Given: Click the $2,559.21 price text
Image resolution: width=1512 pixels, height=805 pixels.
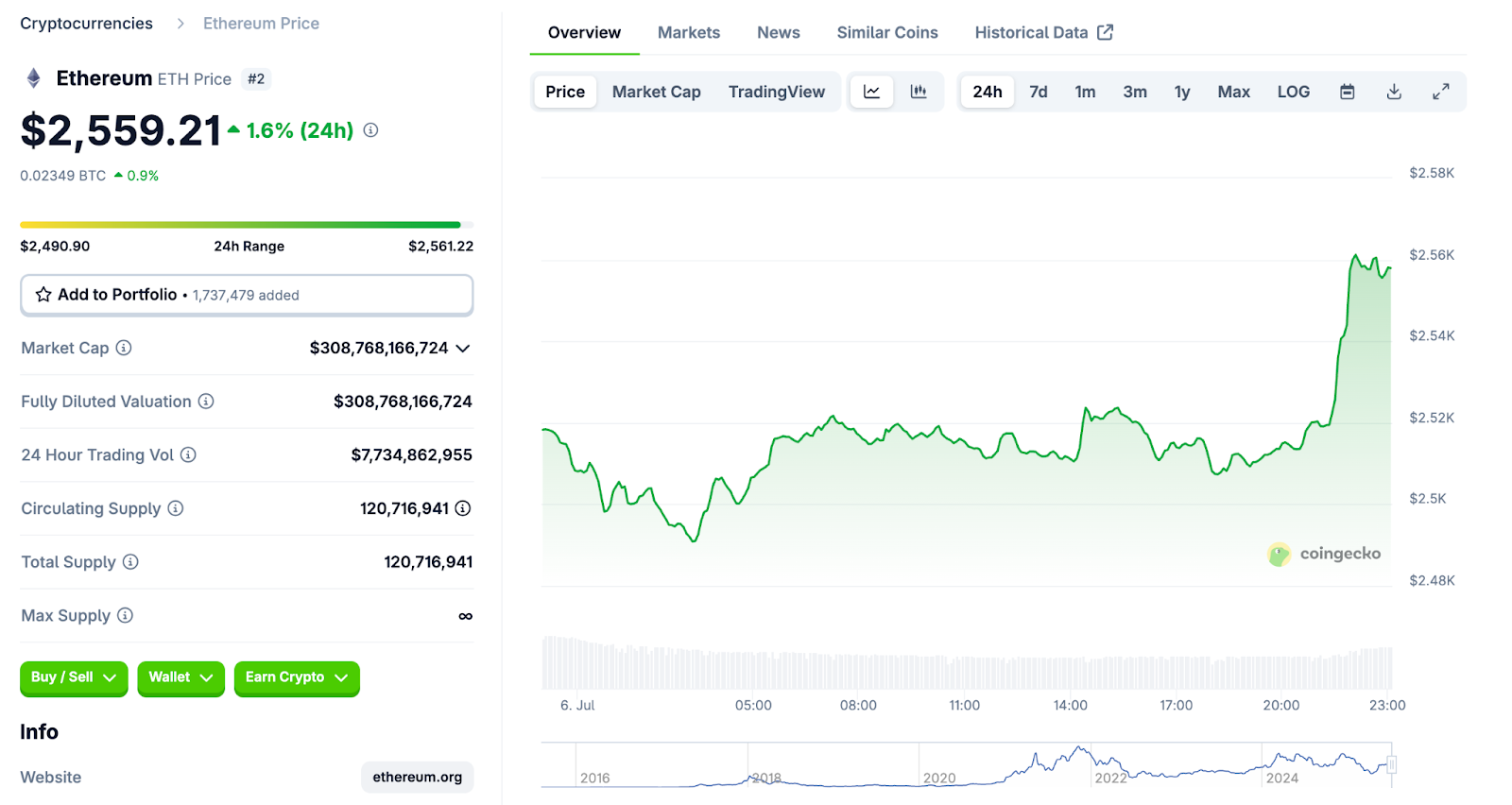Looking at the screenshot, I should pos(120,130).
